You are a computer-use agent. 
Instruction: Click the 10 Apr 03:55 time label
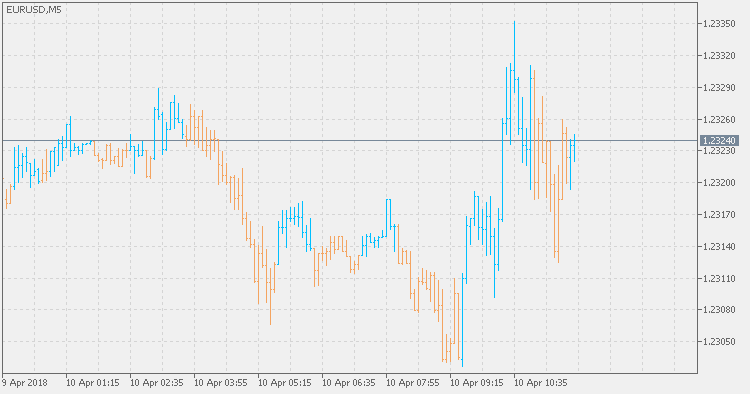[x=221, y=383]
